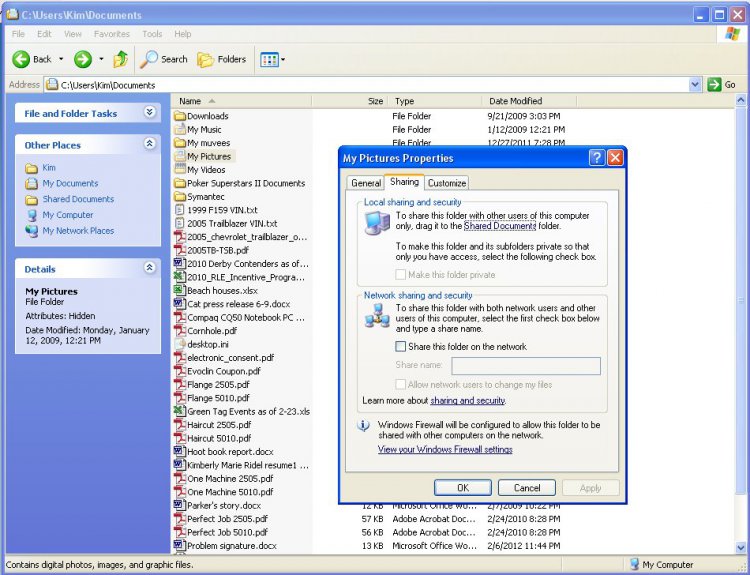Select Parker's story.docx file name
Viewport: 750px width, 575px height.
click(223, 505)
